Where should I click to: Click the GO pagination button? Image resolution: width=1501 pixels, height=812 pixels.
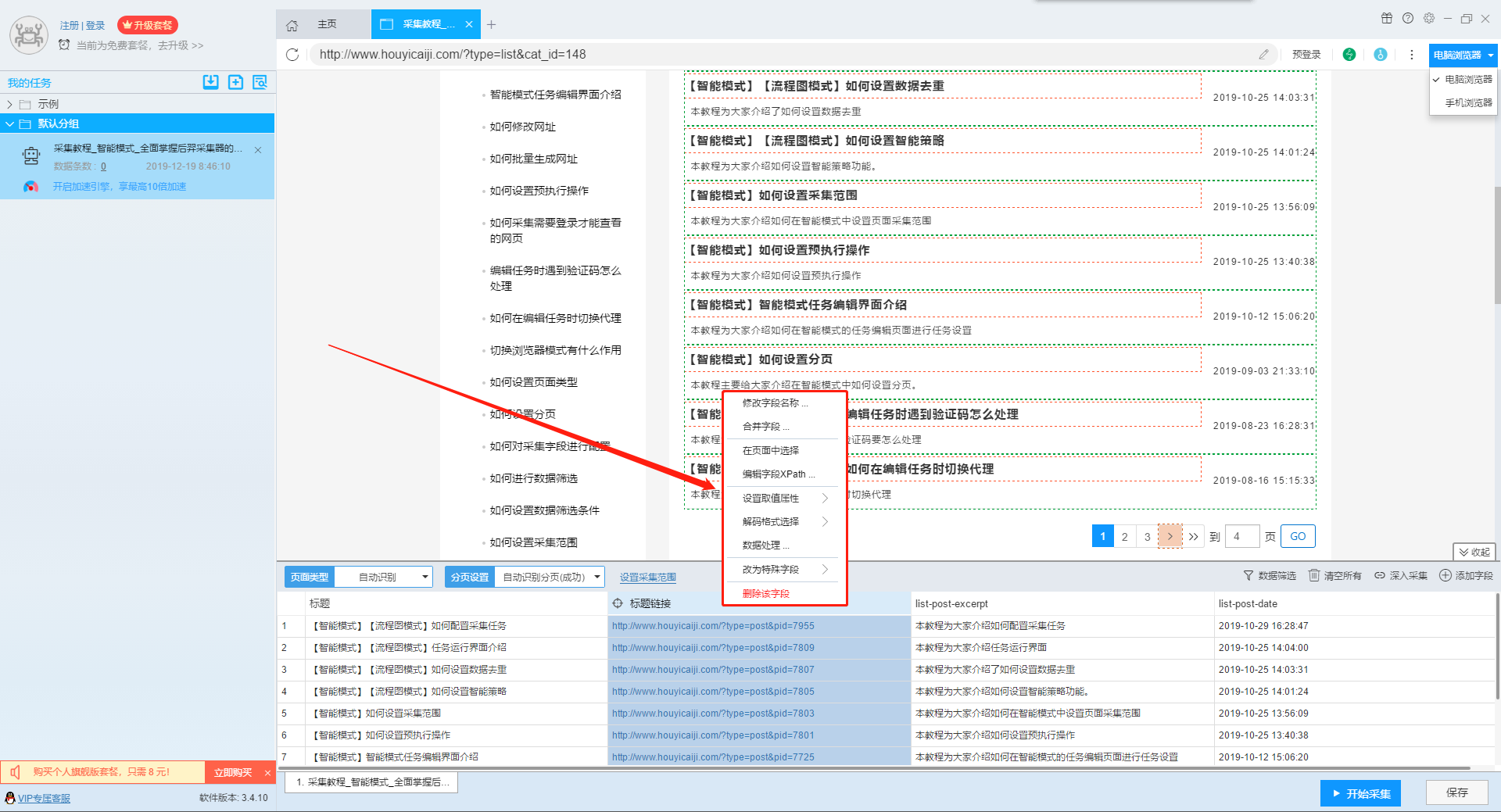tap(1298, 536)
